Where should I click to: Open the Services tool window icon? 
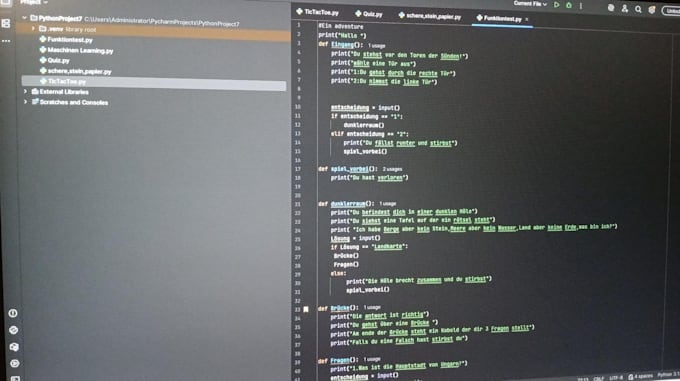tap(15, 363)
